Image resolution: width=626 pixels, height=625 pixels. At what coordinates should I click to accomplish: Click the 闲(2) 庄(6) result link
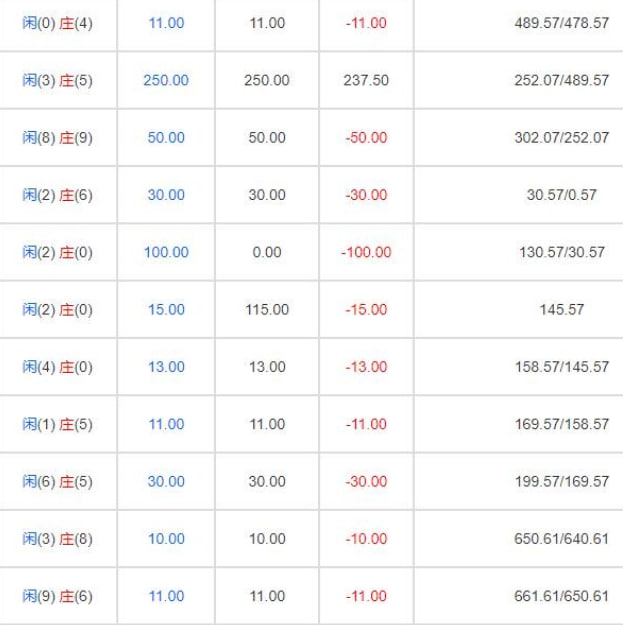click(x=57, y=195)
